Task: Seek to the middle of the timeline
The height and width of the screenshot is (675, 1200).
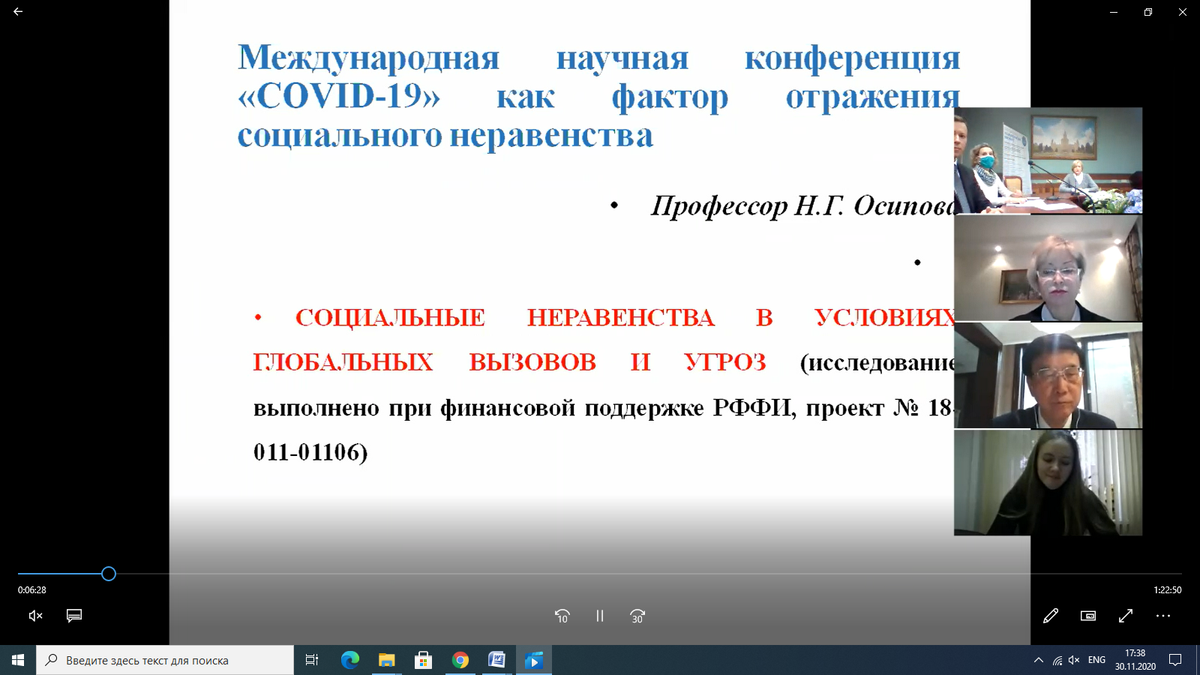Action: pos(600,574)
